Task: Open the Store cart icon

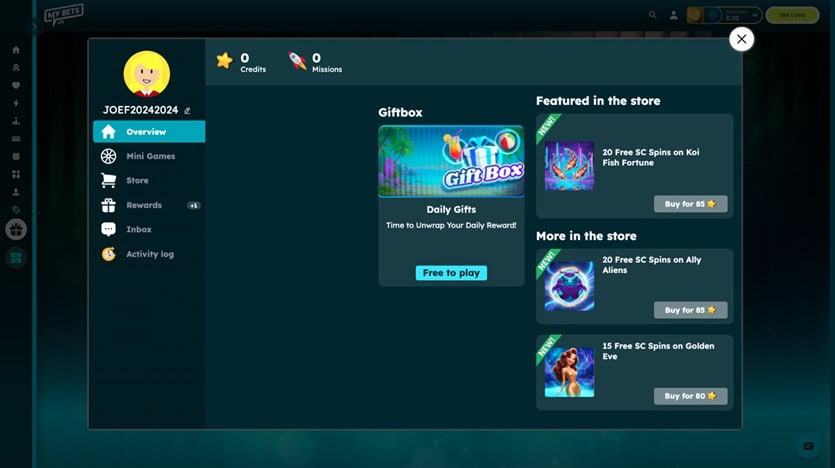Action: tap(109, 180)
